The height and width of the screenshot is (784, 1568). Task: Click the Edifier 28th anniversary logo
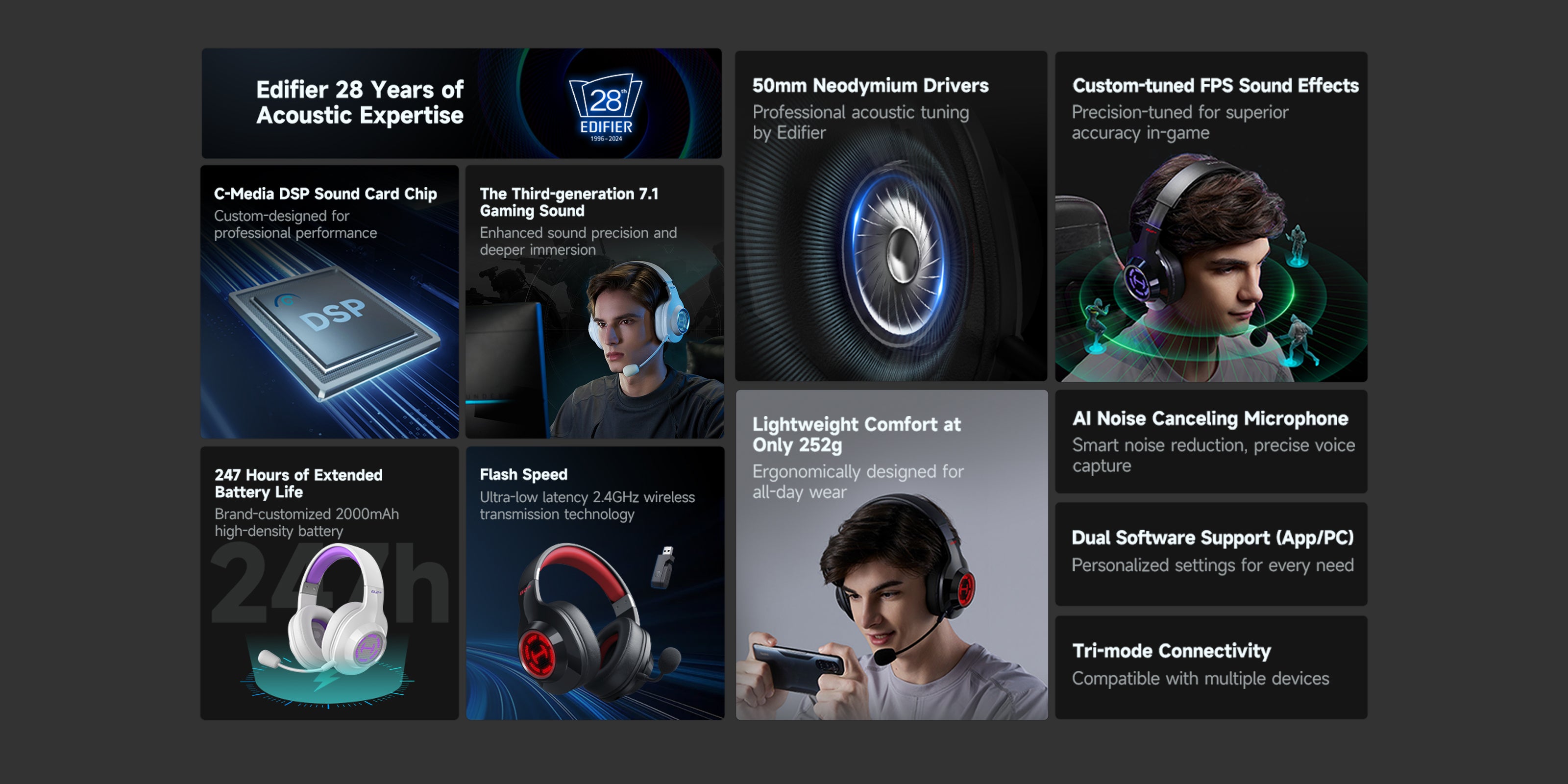tap(606, 107)
